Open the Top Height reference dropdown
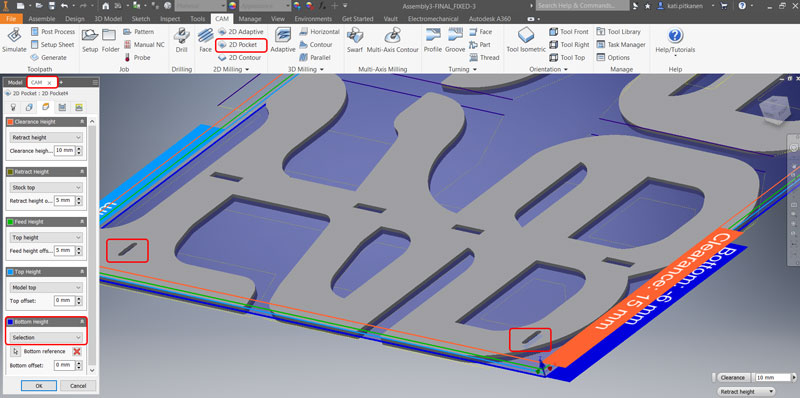 coord(46,287)
